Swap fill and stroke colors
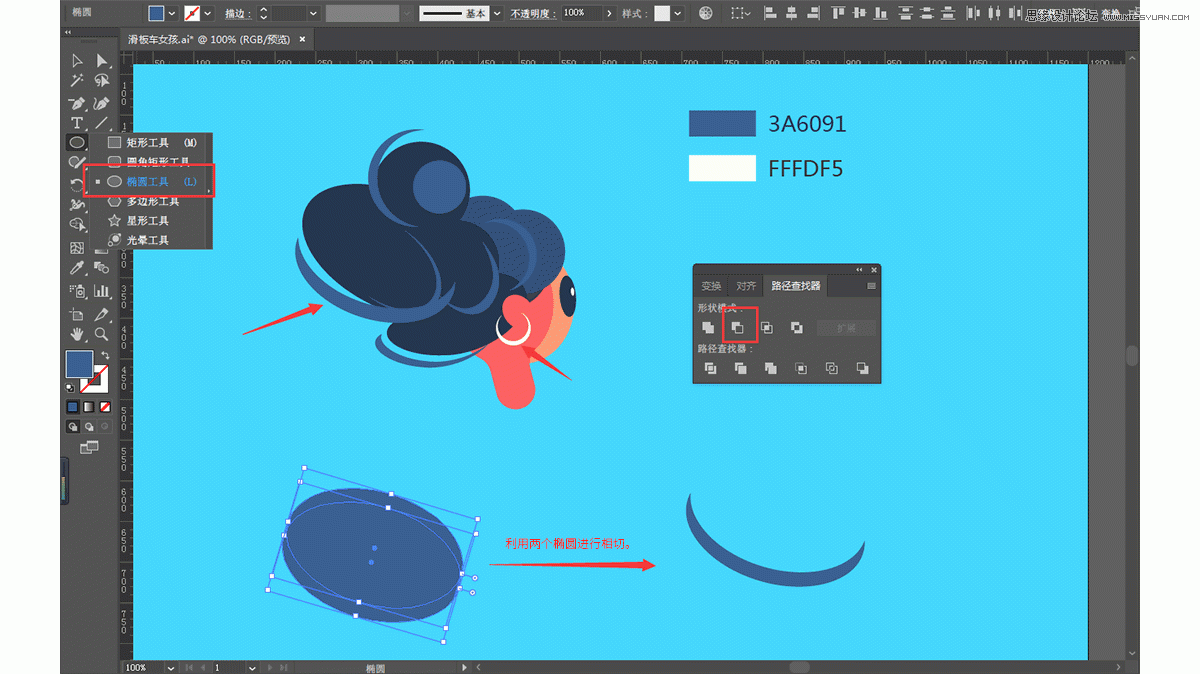1200x674 pixels. coord(104,355)
